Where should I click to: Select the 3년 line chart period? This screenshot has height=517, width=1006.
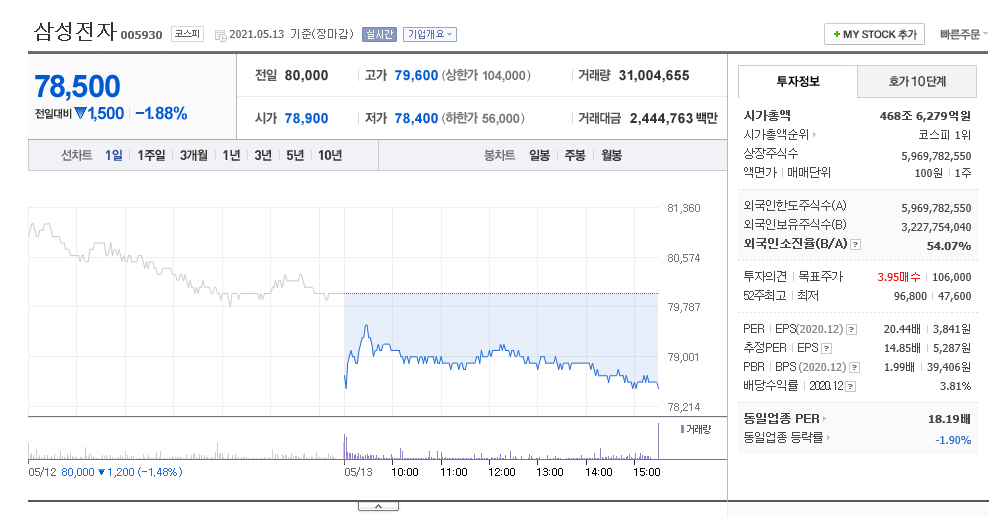pyautogui.click(x=263, y=155)
